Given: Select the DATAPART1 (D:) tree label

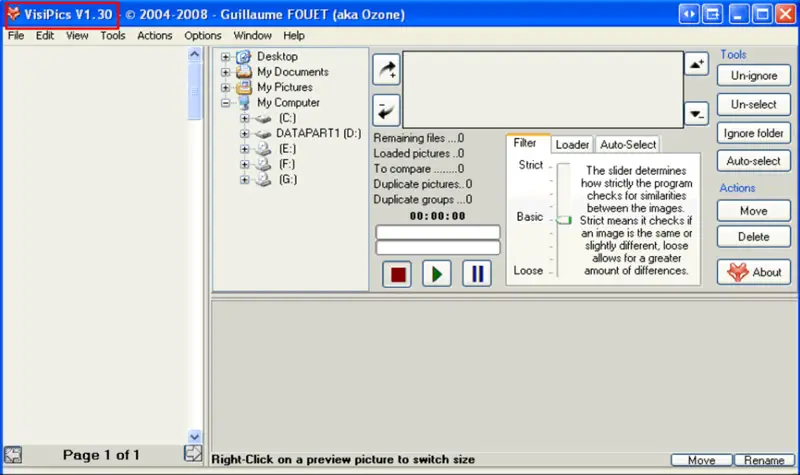Looking at the screenshot, I should tap(318, 134).
